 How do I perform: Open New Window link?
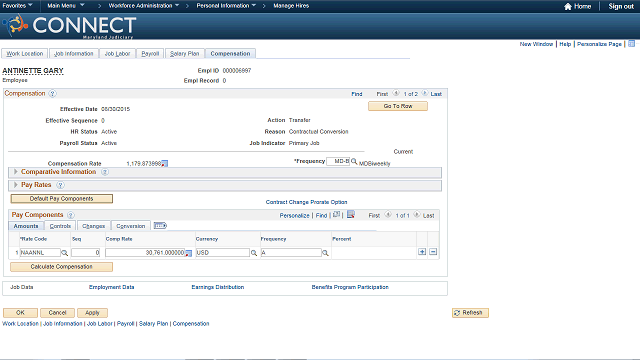[x=536, y=44]
